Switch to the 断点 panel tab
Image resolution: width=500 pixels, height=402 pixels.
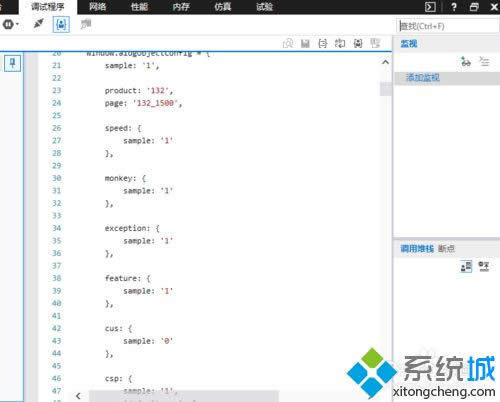(x=446, y=249)
